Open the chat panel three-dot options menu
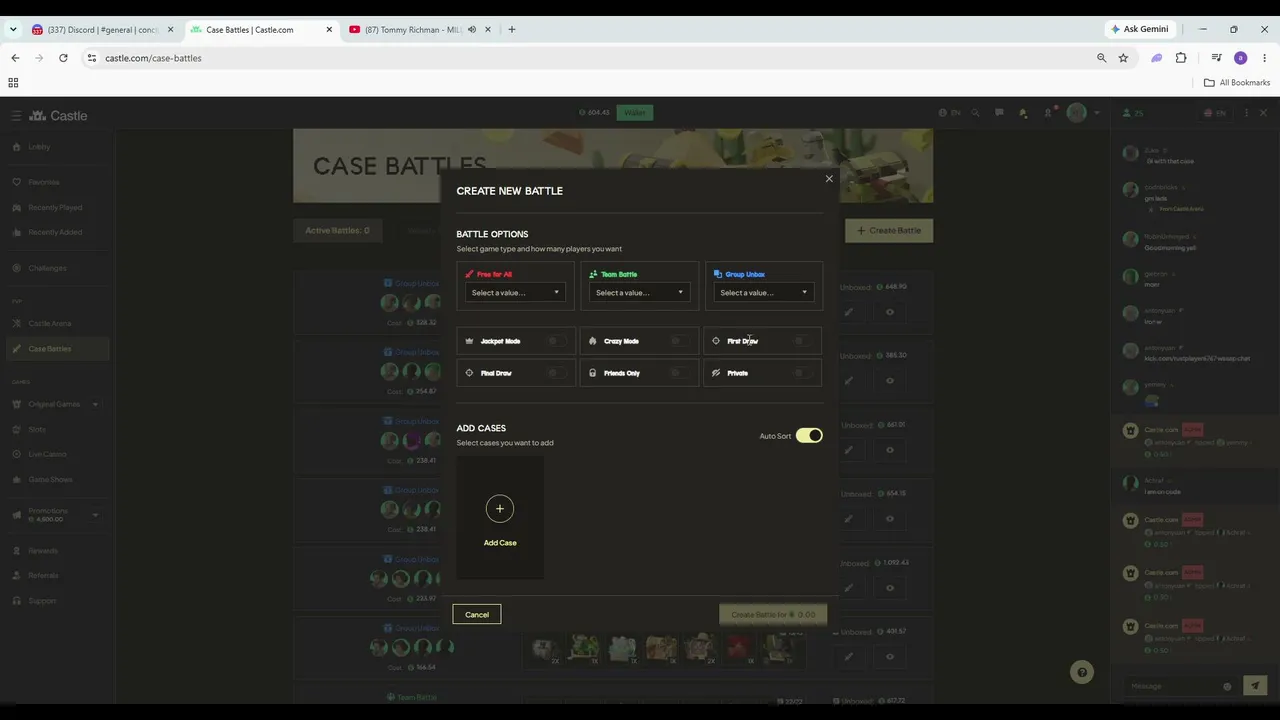 1246,113
